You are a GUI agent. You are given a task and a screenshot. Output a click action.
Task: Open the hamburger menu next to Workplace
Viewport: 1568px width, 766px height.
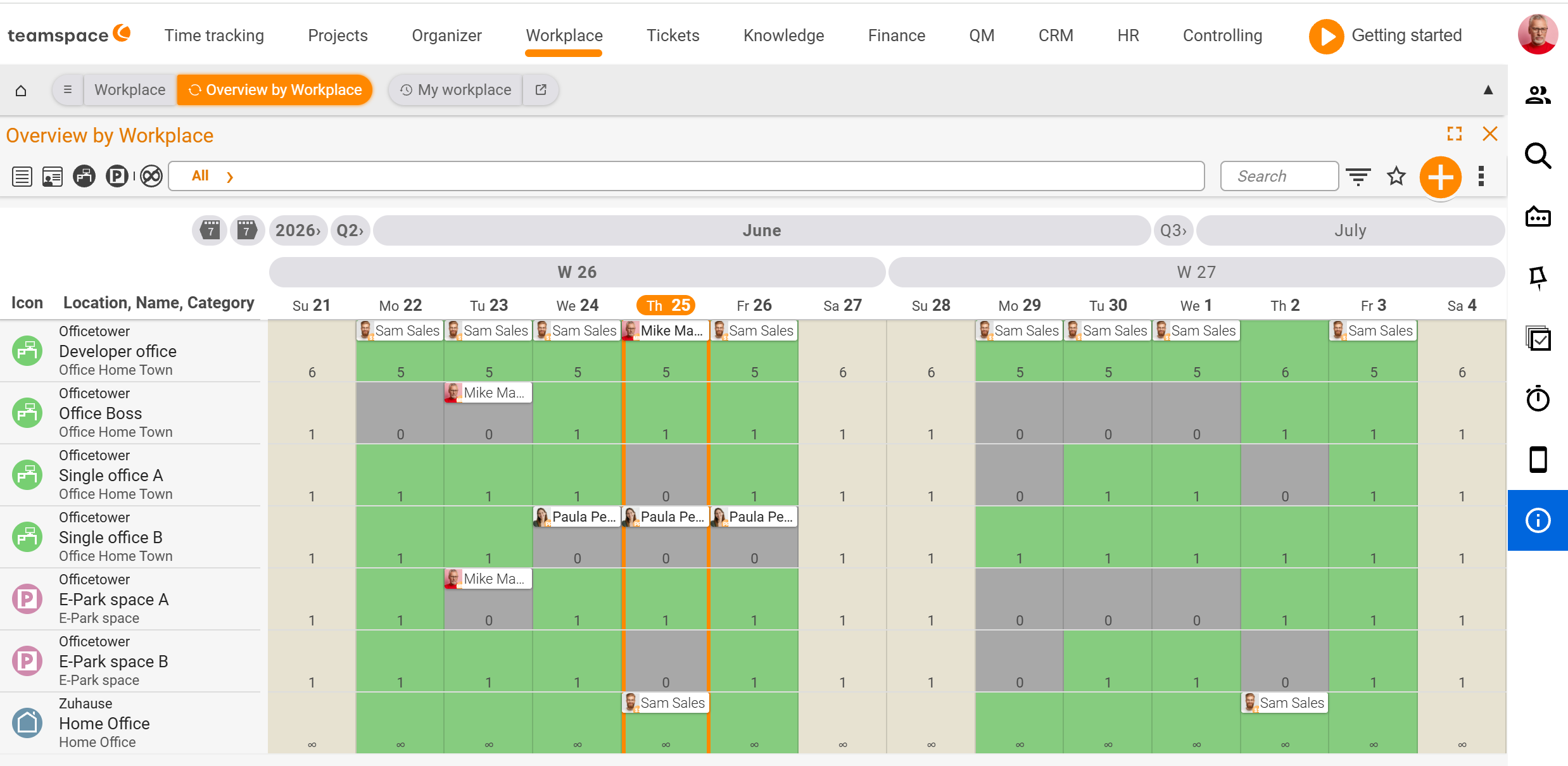68,90
